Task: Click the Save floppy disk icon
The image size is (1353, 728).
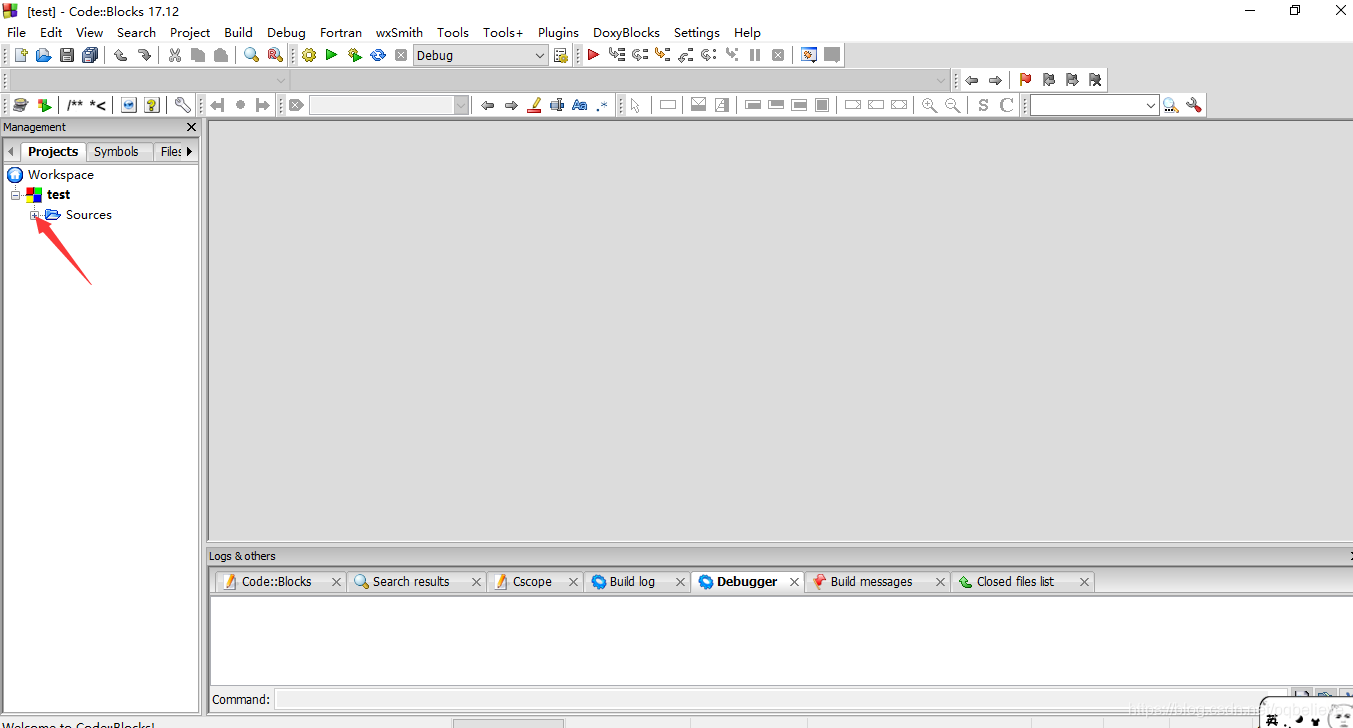Action: pos(66,56)
